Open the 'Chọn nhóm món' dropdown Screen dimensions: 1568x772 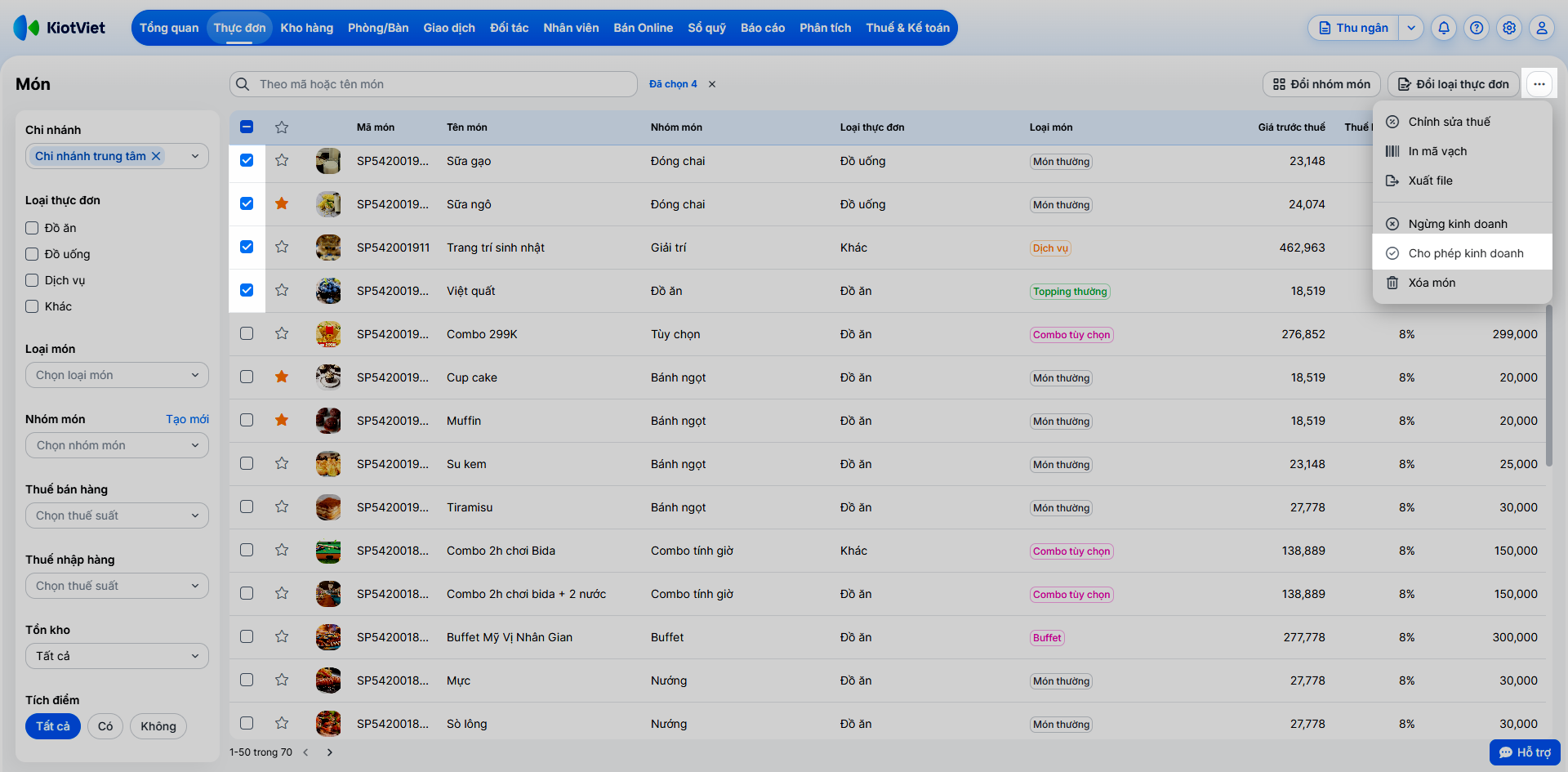pyautogui.click(x=117, y=445)
